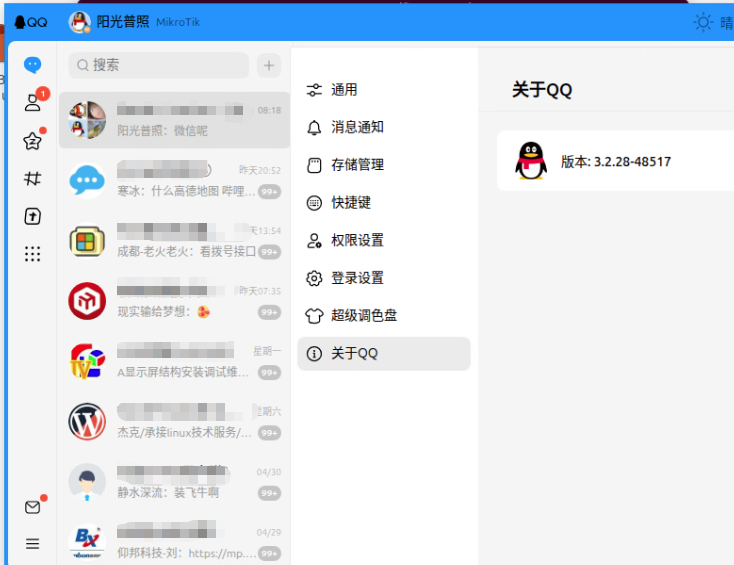The height and width of the screenshot is (565, 734).
Task: Click the red MikroTik cube avatar
Action: 87,301
